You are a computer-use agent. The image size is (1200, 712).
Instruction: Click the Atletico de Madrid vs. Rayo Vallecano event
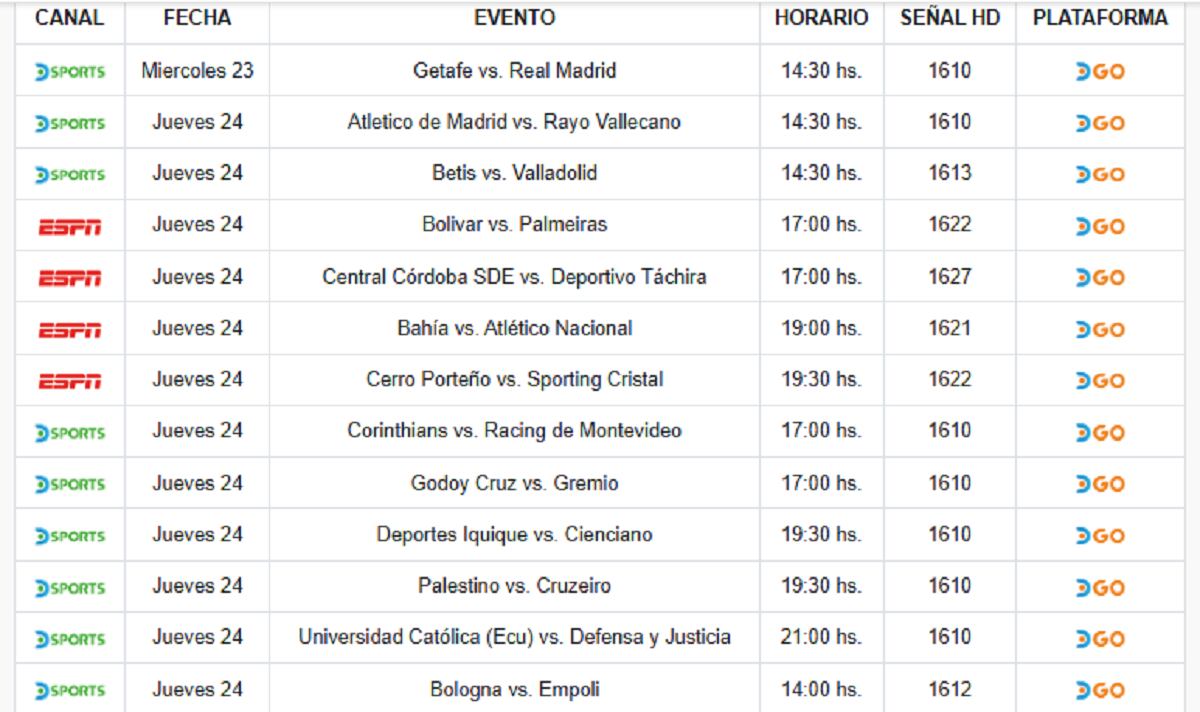coord(514,122)
